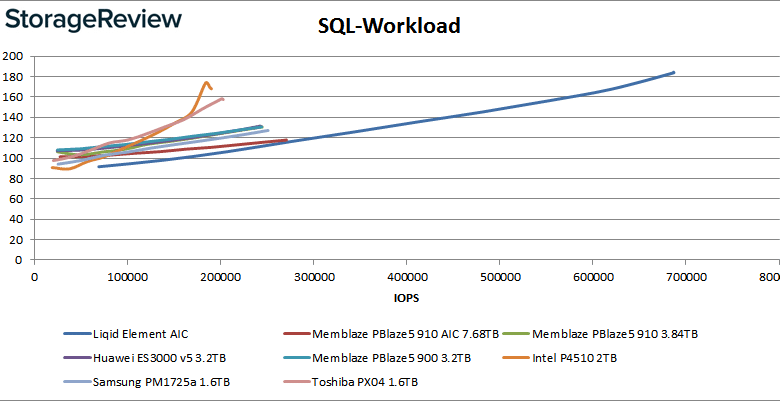Select the Liqid Element AIC legend entry

click(x=126, y=334)
